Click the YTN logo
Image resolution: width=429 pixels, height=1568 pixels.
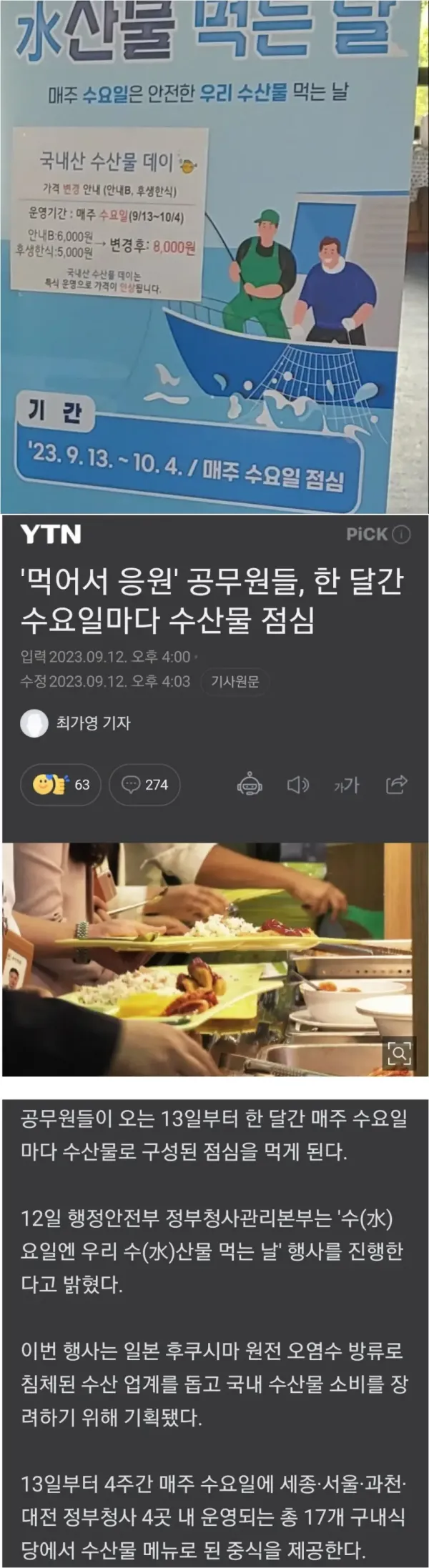tap(50, 535)
